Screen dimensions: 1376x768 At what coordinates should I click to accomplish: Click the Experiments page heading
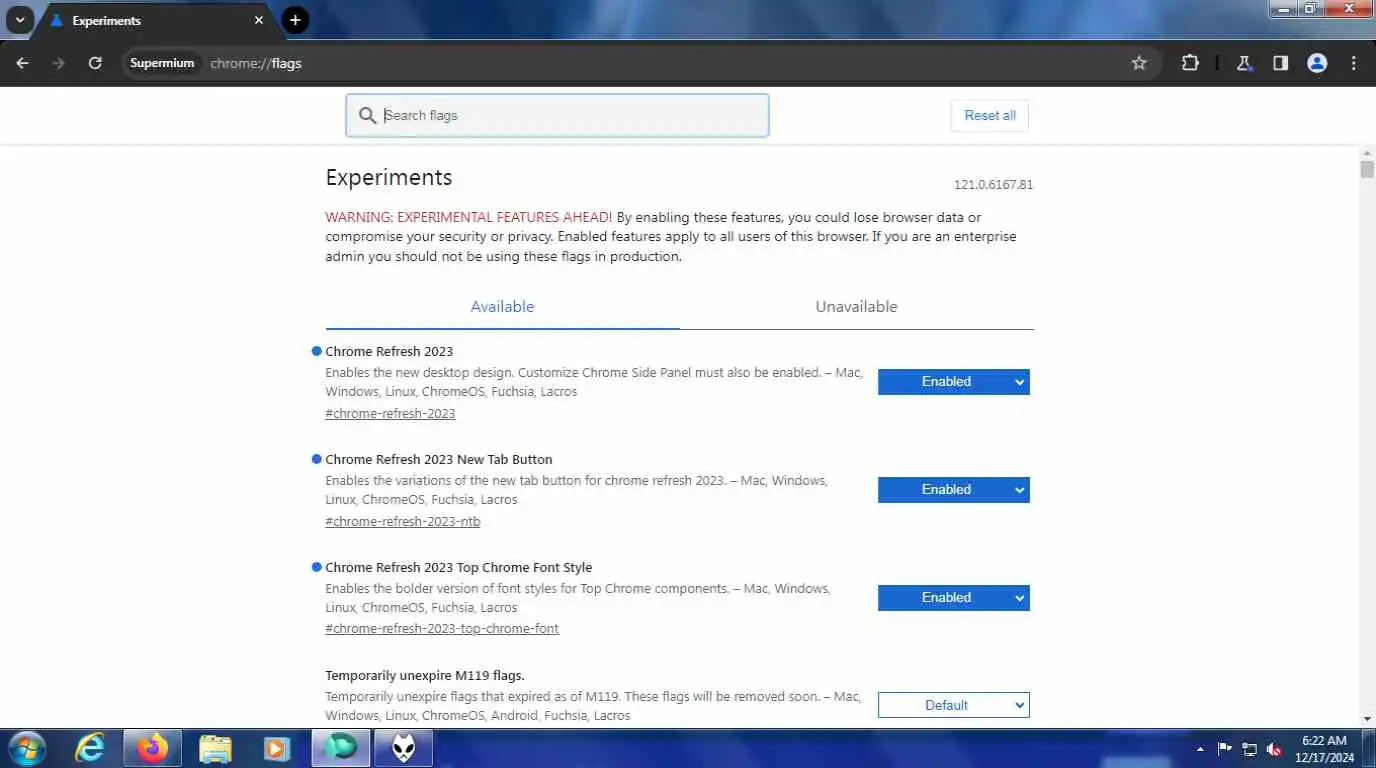pyautogui.click(x=389, y=177)
